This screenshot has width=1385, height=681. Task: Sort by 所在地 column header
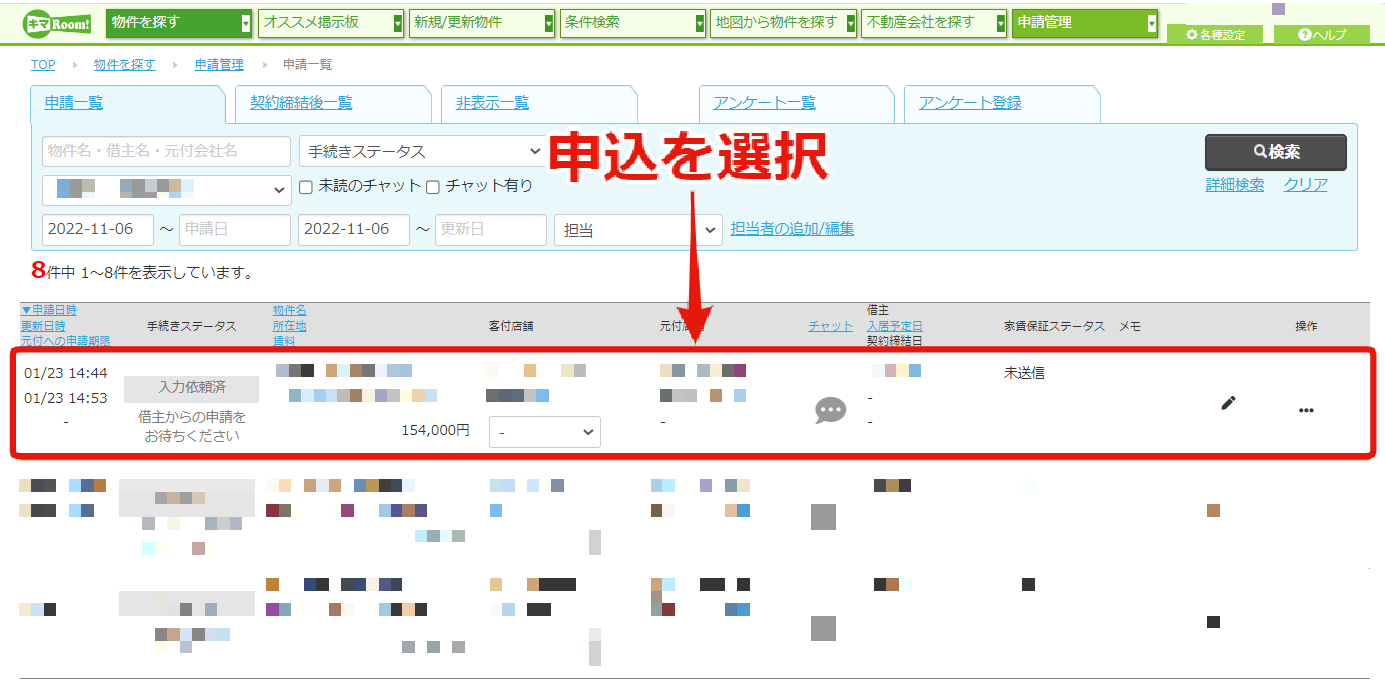click(290, 326)
